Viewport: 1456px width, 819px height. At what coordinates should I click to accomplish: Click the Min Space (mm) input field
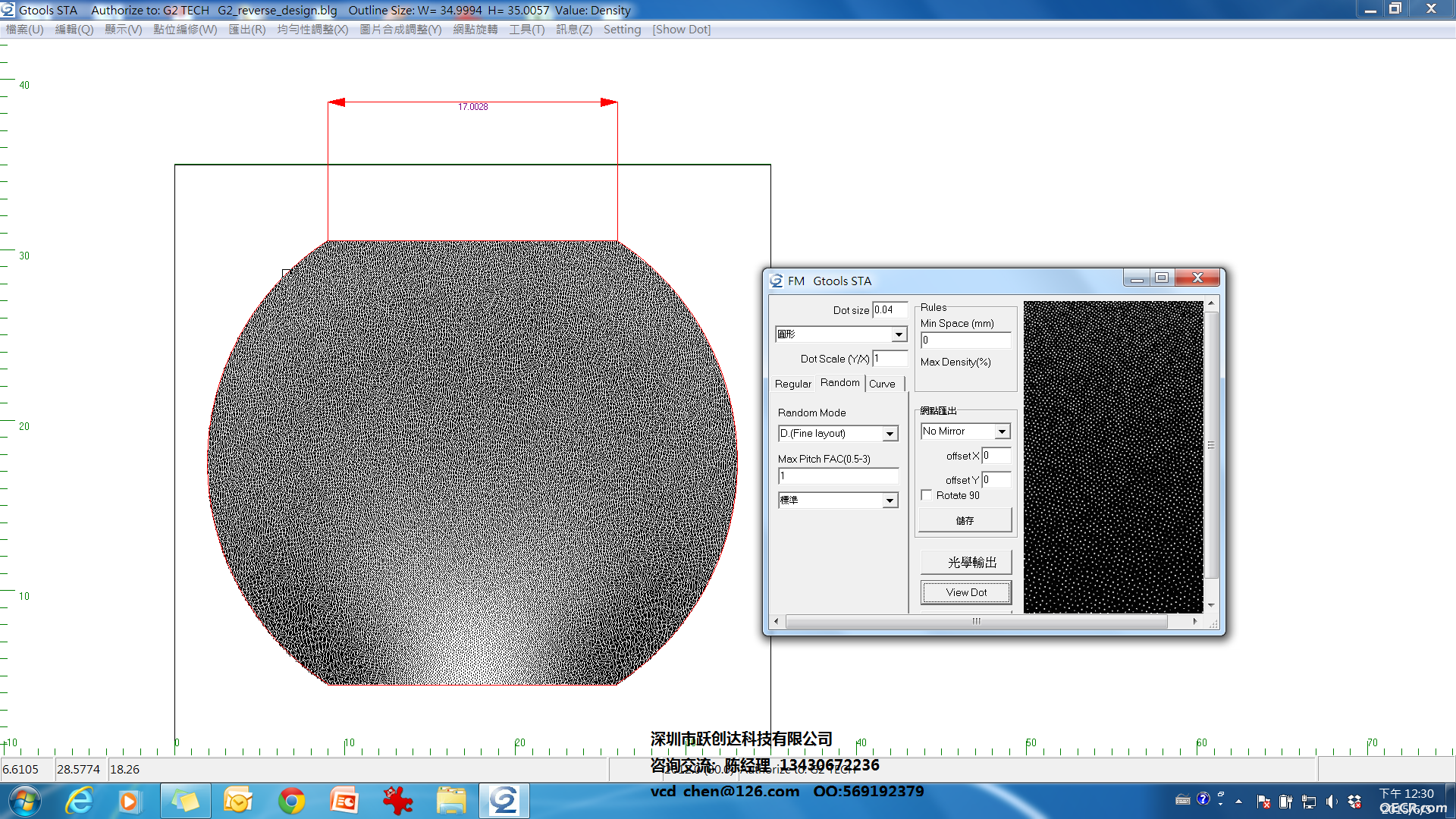(966, 340)
